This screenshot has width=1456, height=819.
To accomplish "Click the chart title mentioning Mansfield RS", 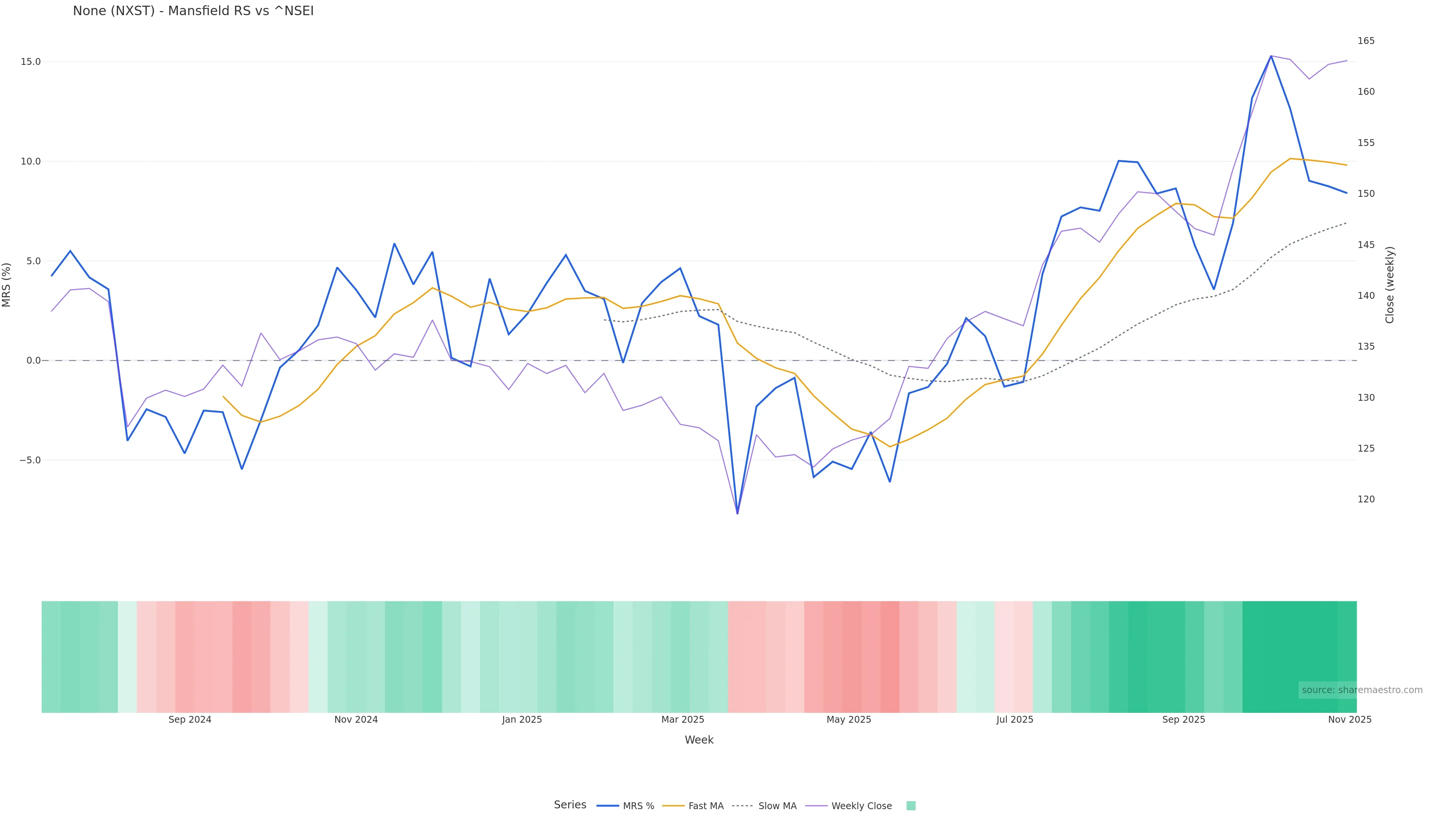I will (193, 11).
